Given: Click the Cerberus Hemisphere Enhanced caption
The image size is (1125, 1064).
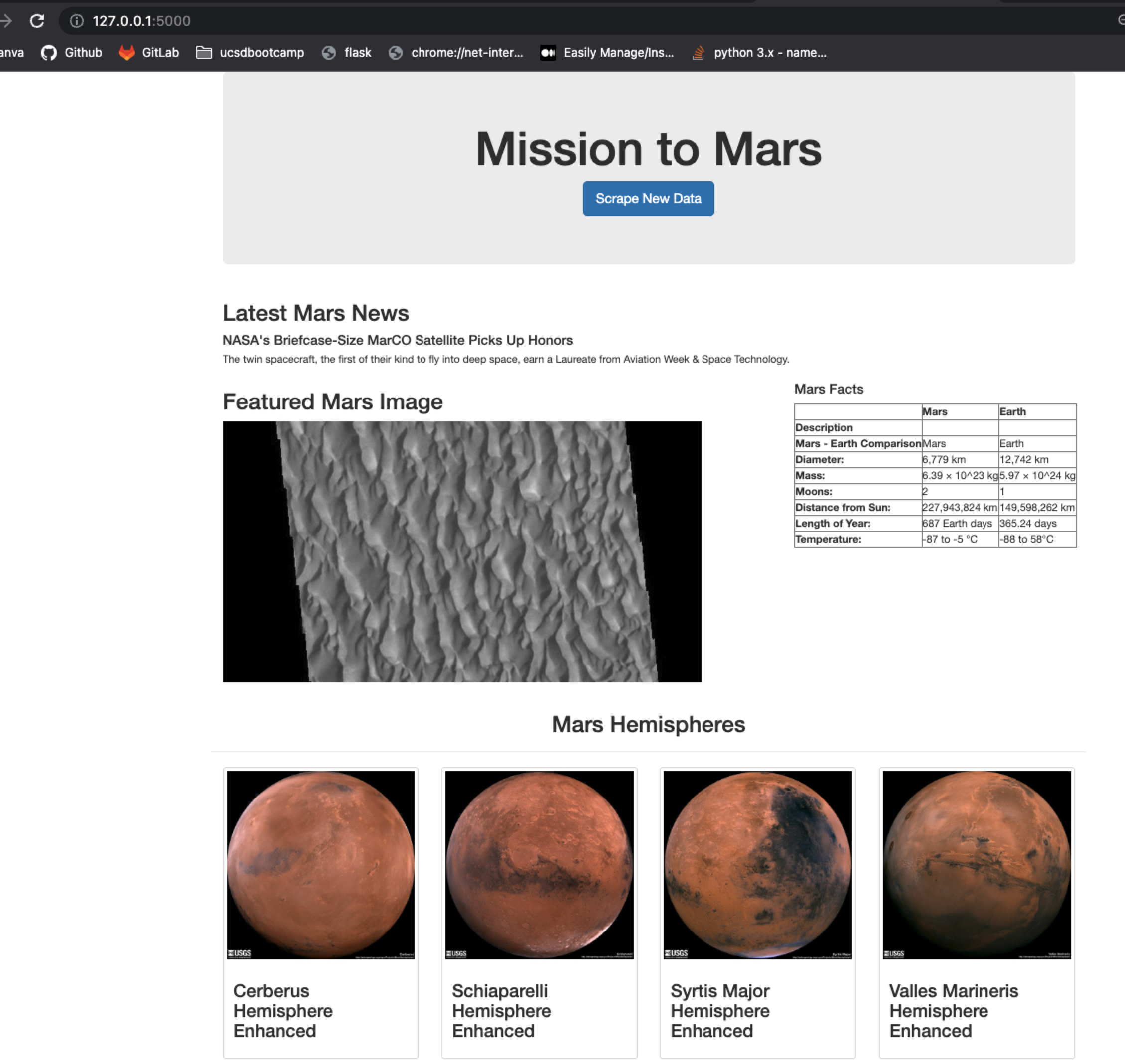Looking at the screenshot, I should point(282,1011).
